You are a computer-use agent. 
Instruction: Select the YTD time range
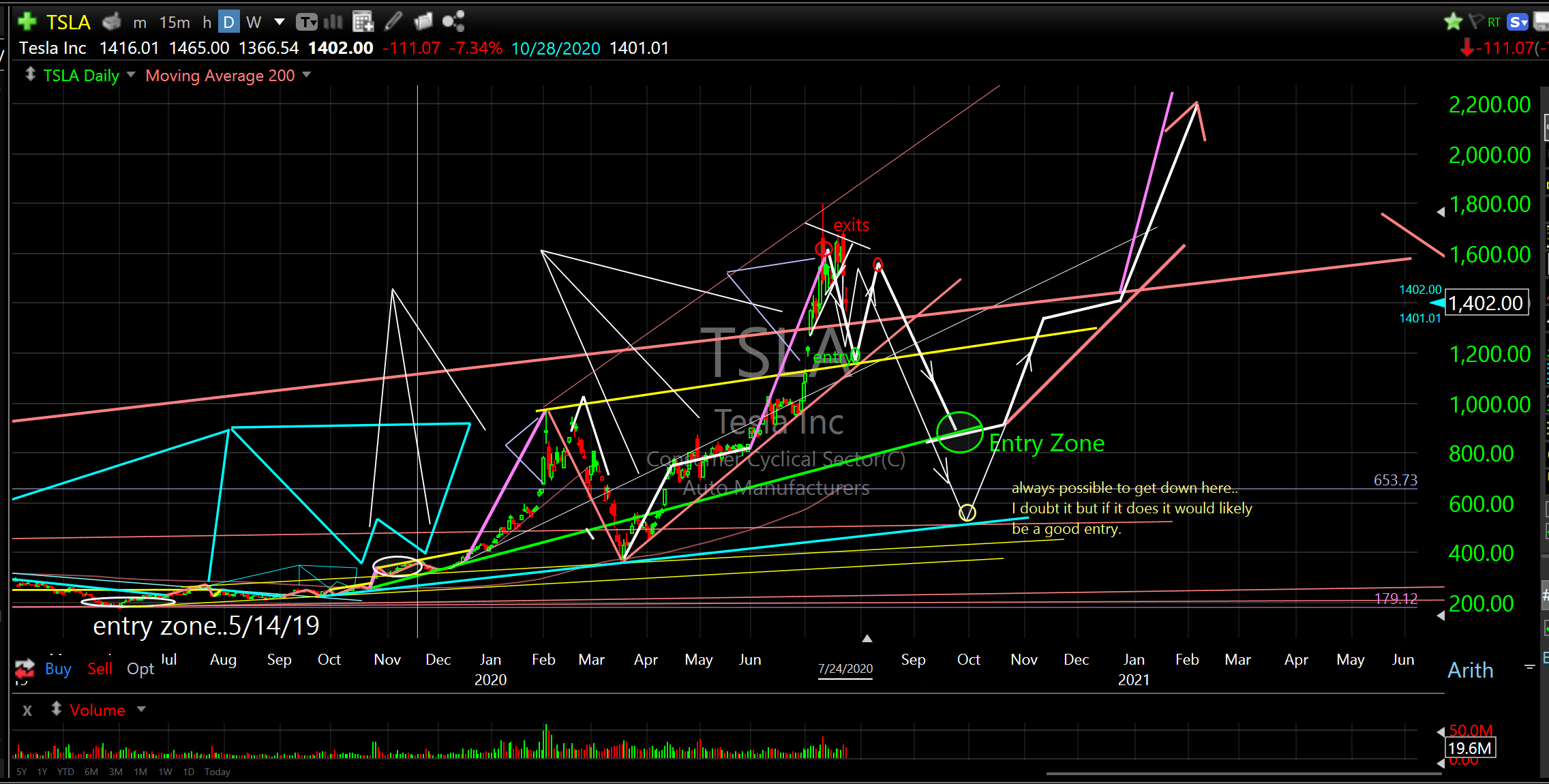pos(65,772)
